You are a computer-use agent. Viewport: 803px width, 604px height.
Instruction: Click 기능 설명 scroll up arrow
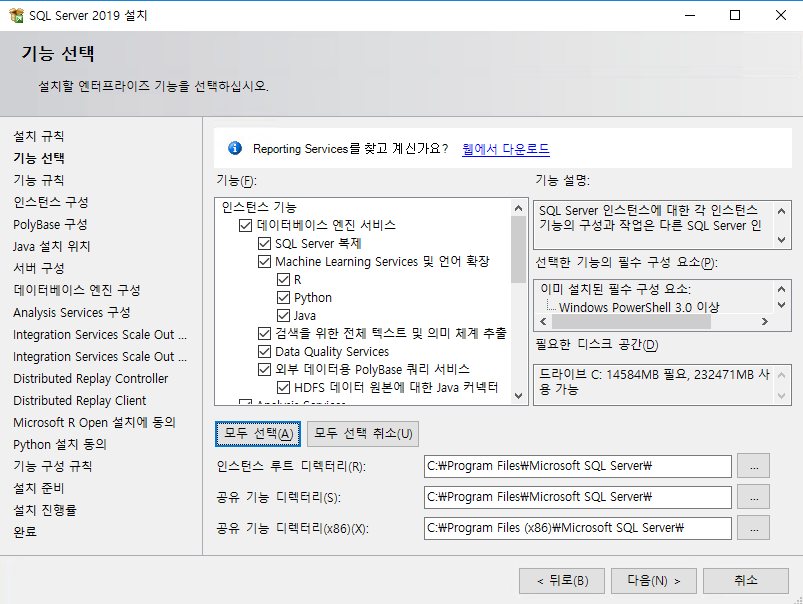coord(781,211)
